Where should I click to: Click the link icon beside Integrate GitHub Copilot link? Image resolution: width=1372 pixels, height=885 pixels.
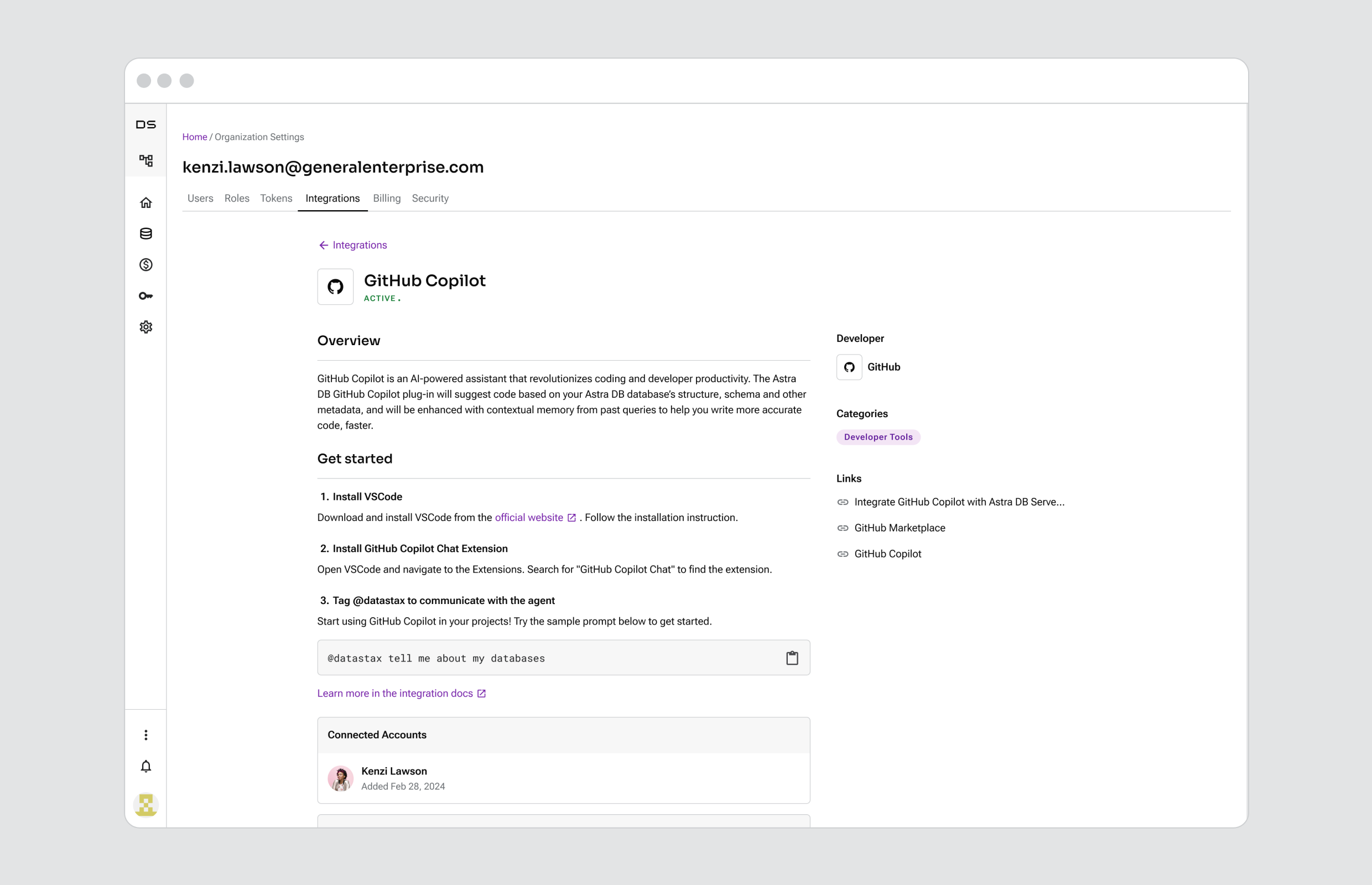pos(843,502)
